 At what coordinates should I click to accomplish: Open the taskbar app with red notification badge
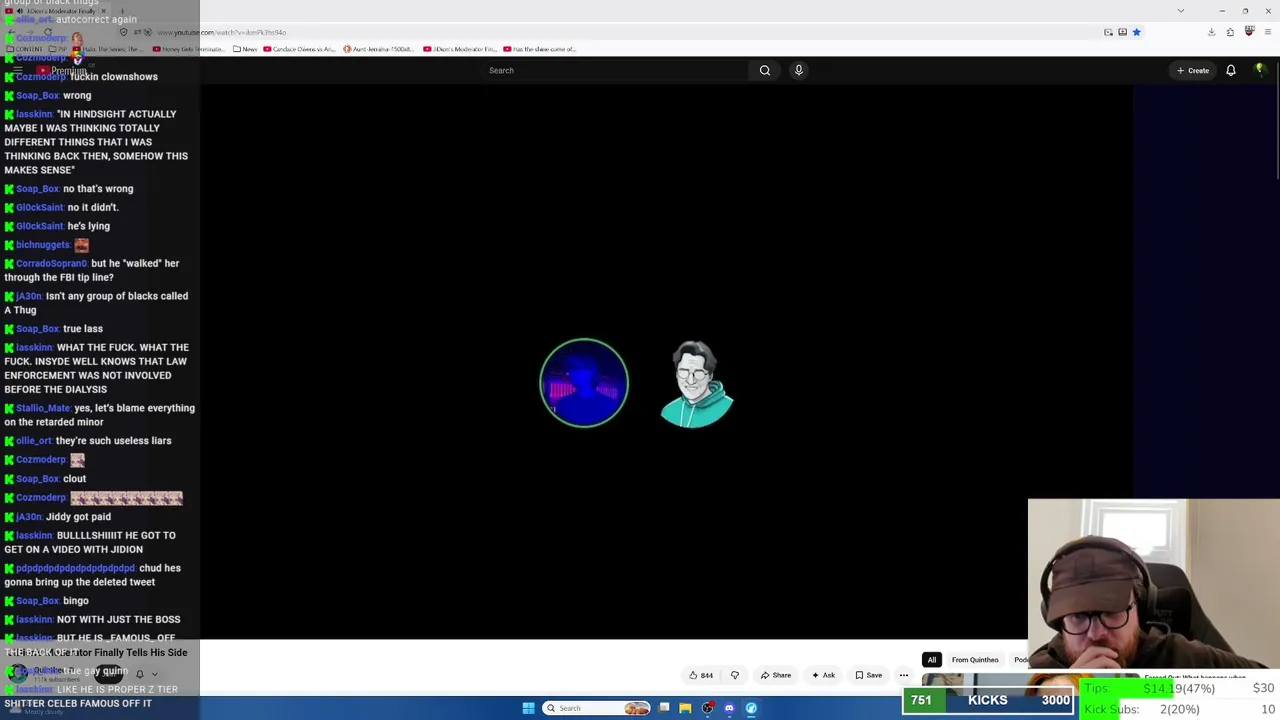(708, 708)
